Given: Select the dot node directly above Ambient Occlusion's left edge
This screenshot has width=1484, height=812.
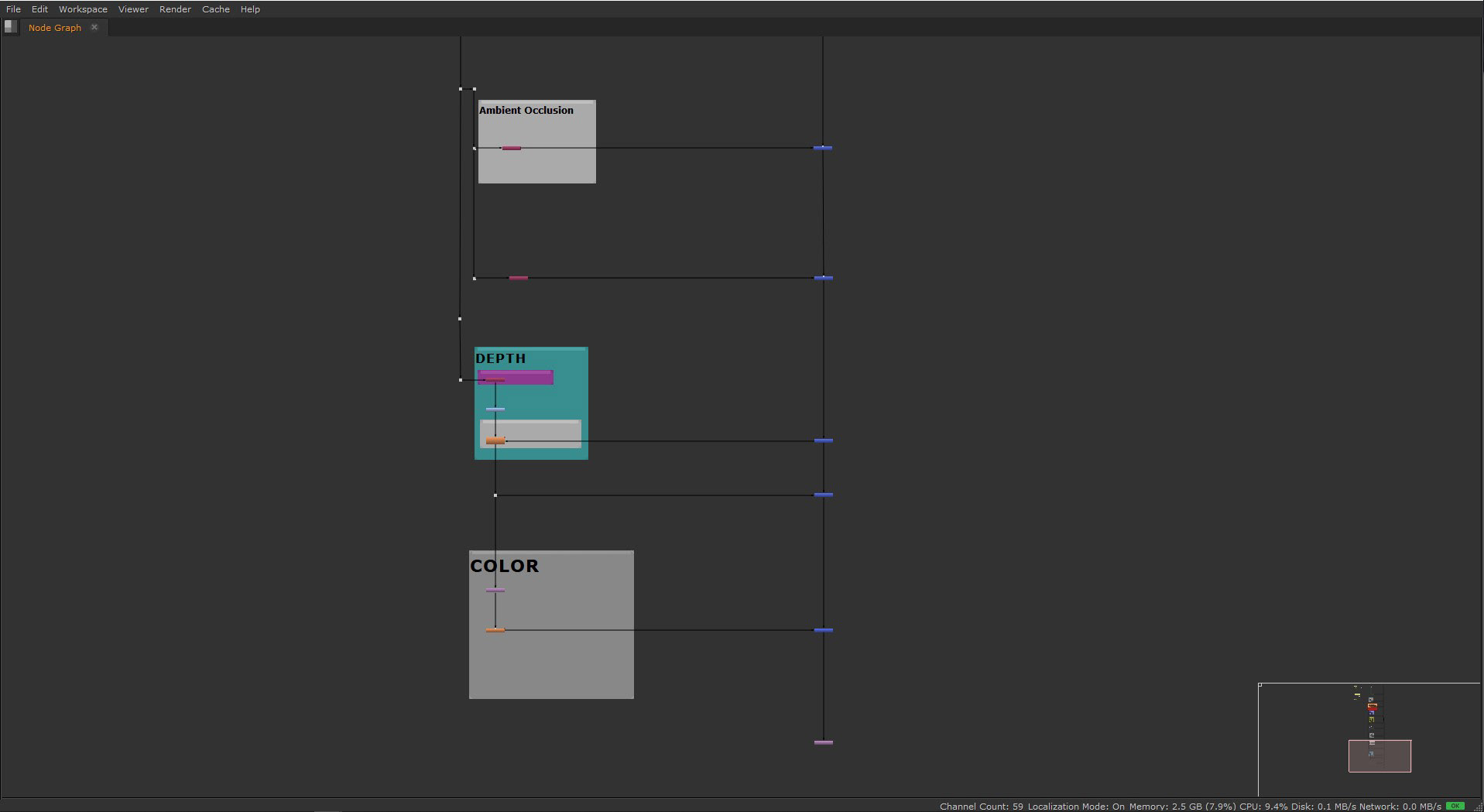Looking at the screenshot, I should 475,89.
